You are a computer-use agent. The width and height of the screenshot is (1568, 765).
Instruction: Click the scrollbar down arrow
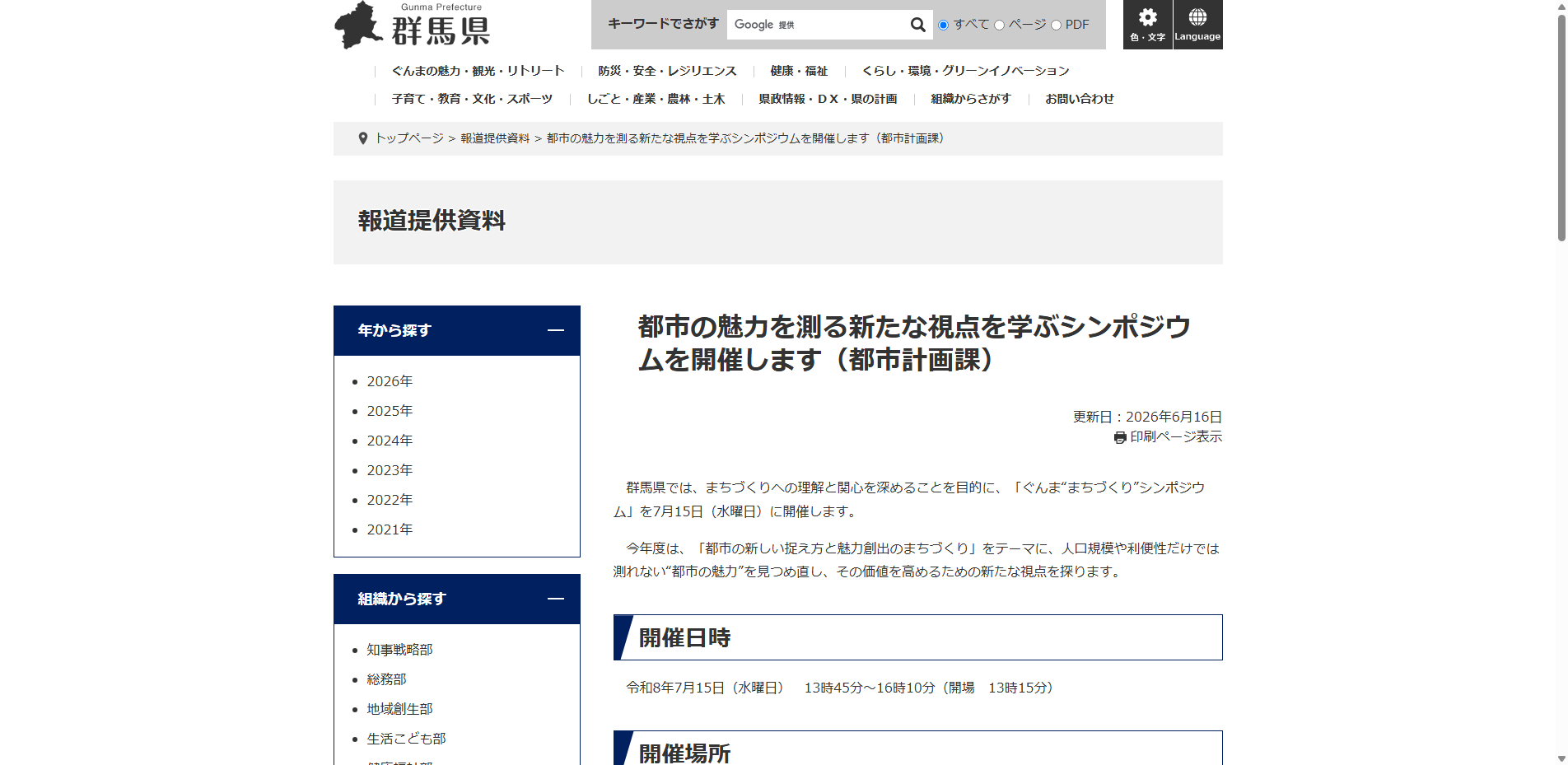pyautogui.click(x=1561, y=758)
